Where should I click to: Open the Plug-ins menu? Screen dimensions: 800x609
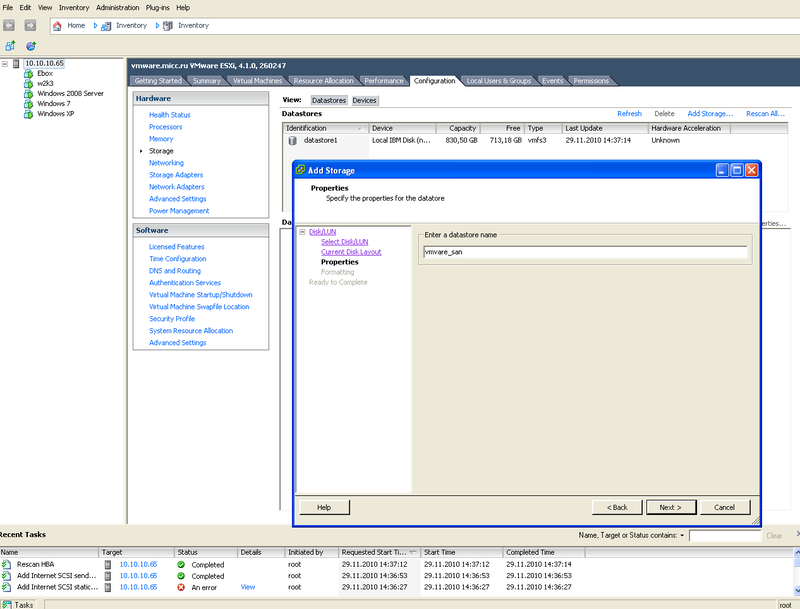tap(158, 8)
